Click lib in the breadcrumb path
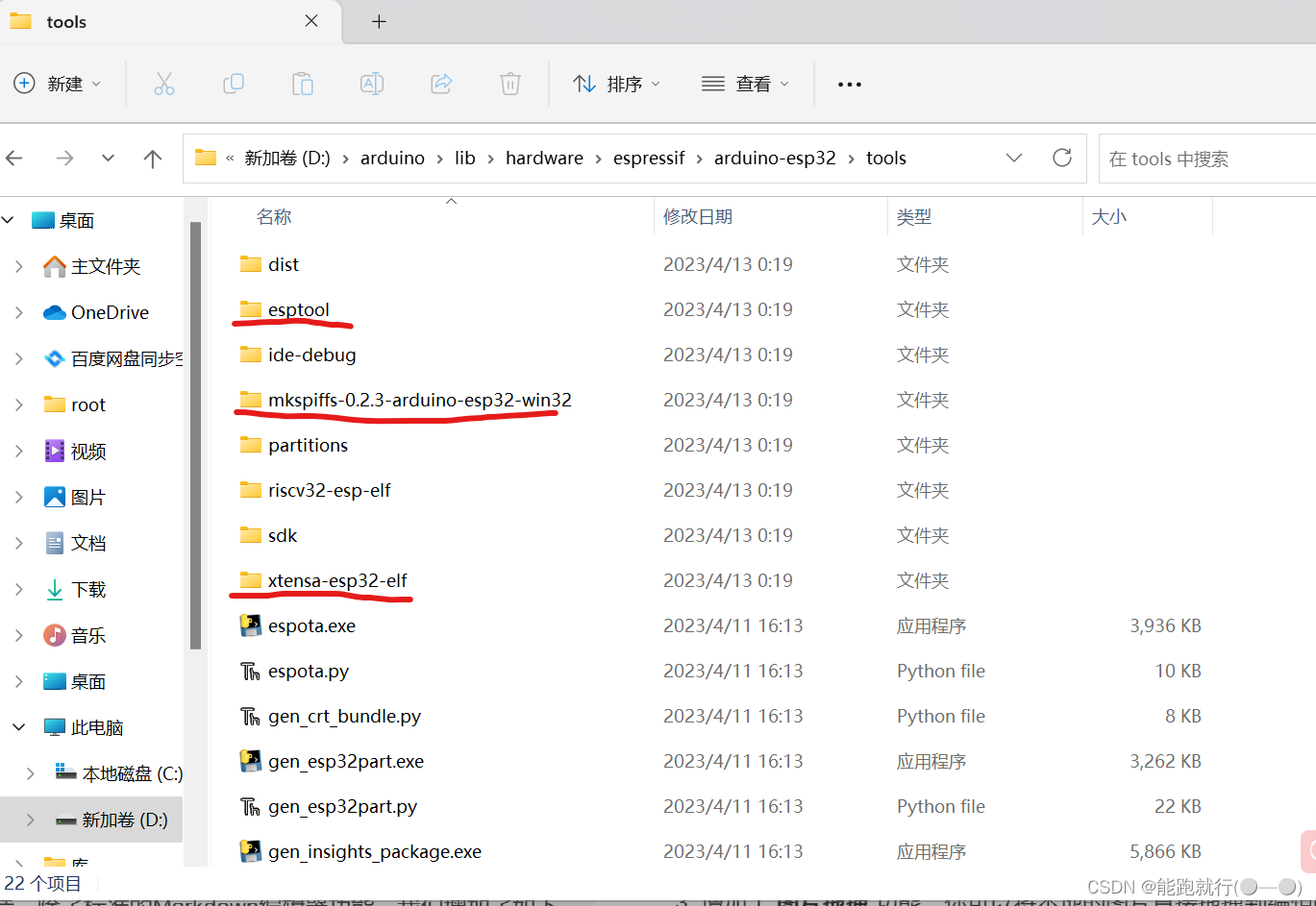 click(465, 159)
